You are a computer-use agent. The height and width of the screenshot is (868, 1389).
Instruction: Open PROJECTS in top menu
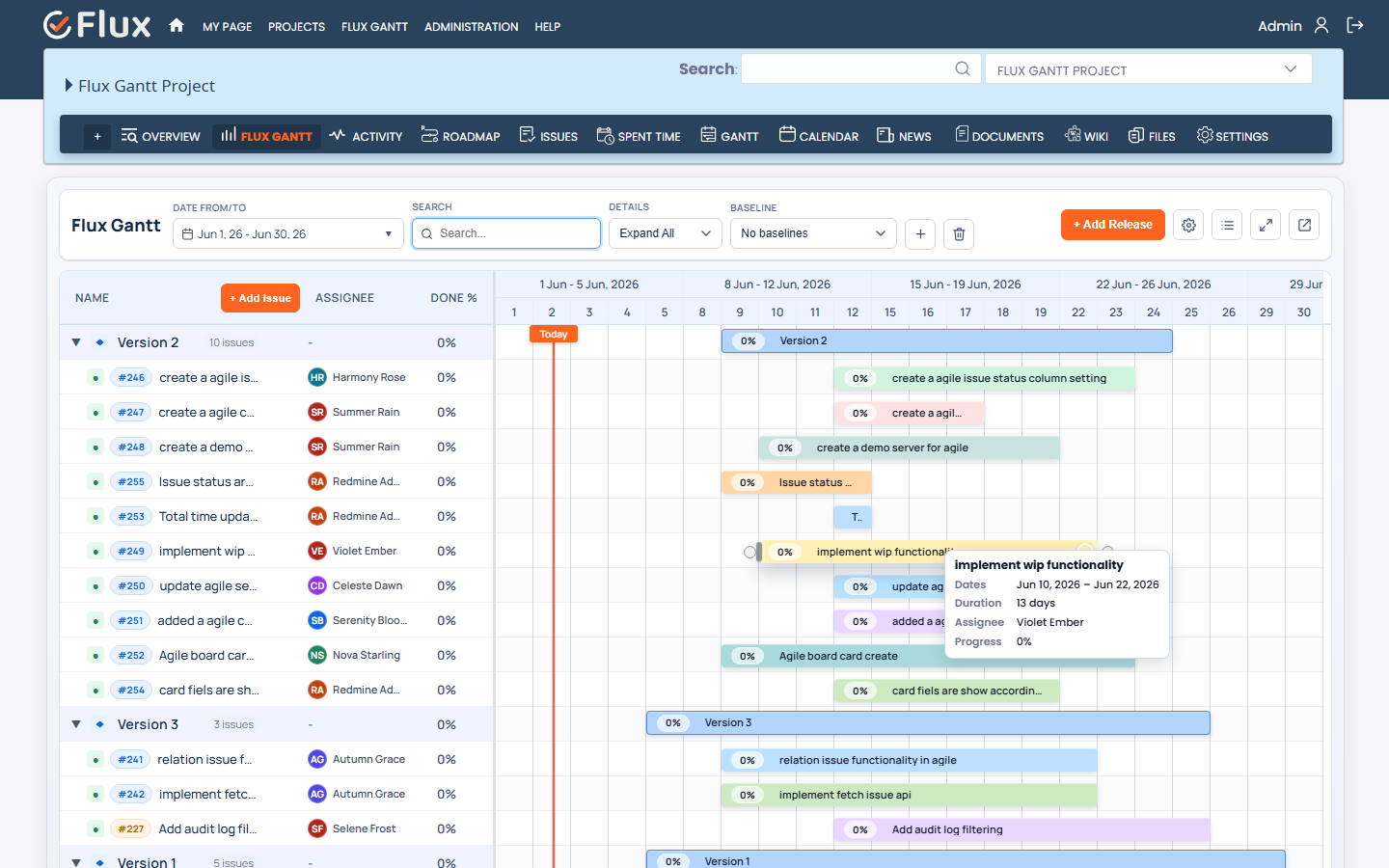coord(296,27)
